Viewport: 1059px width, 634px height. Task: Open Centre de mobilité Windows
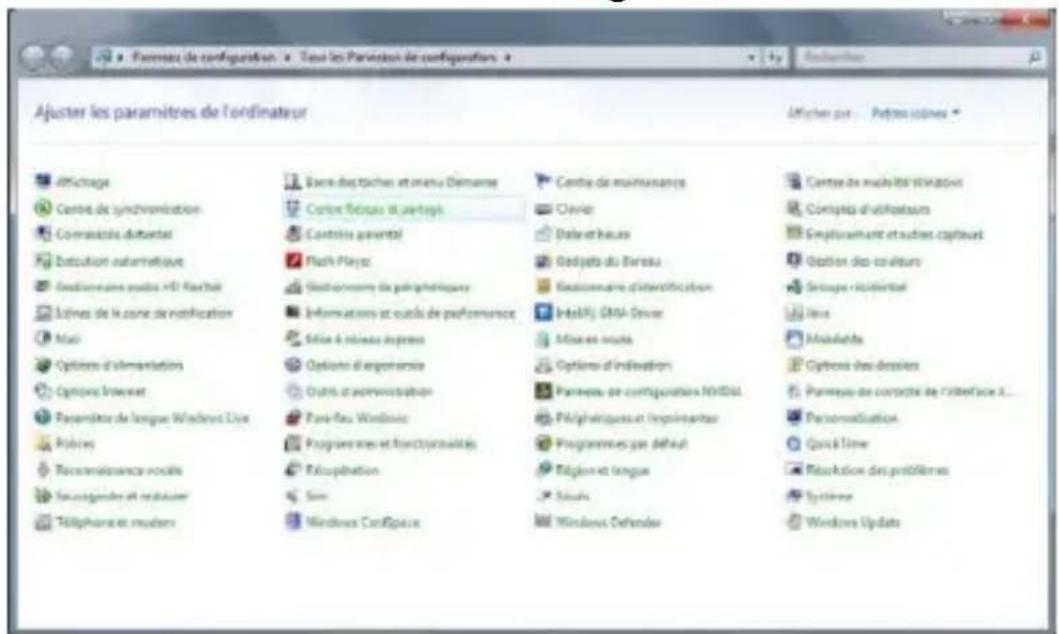click(x=884, y=182)
